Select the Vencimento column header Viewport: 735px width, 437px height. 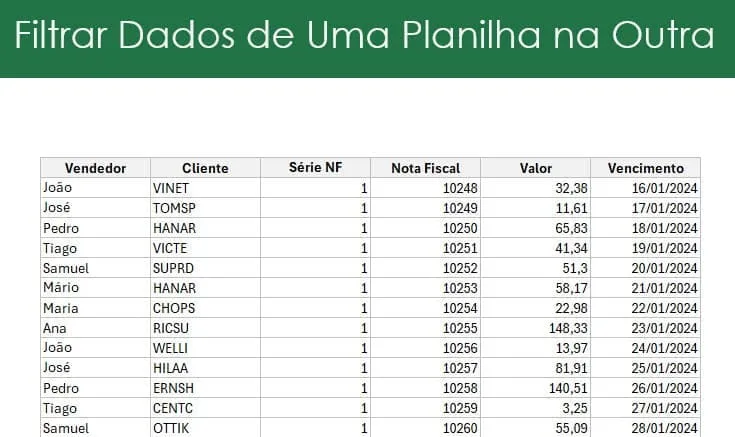point(645,168)
